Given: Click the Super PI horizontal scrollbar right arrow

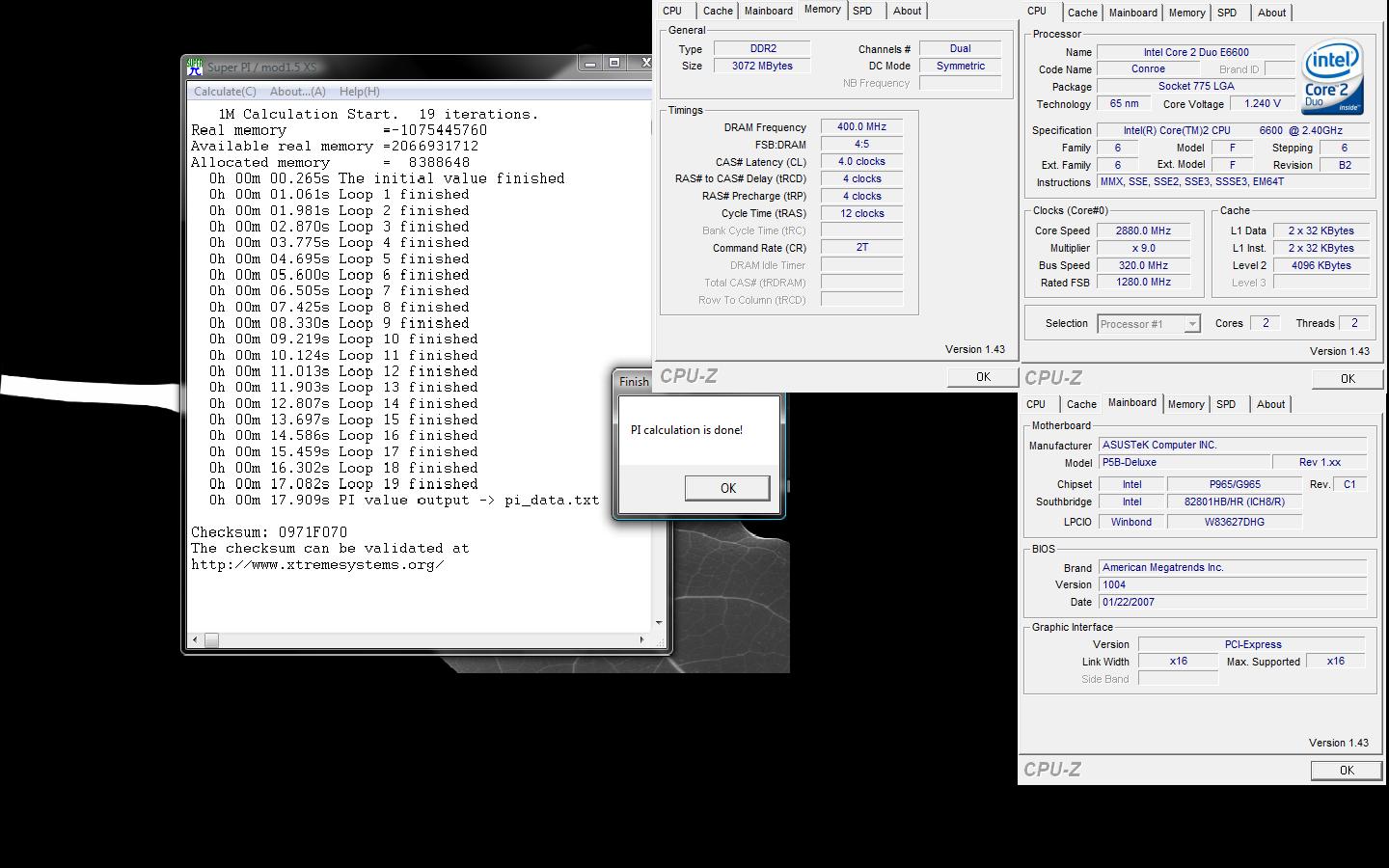Looking at the screenshot, I should (x=642, y=639).
